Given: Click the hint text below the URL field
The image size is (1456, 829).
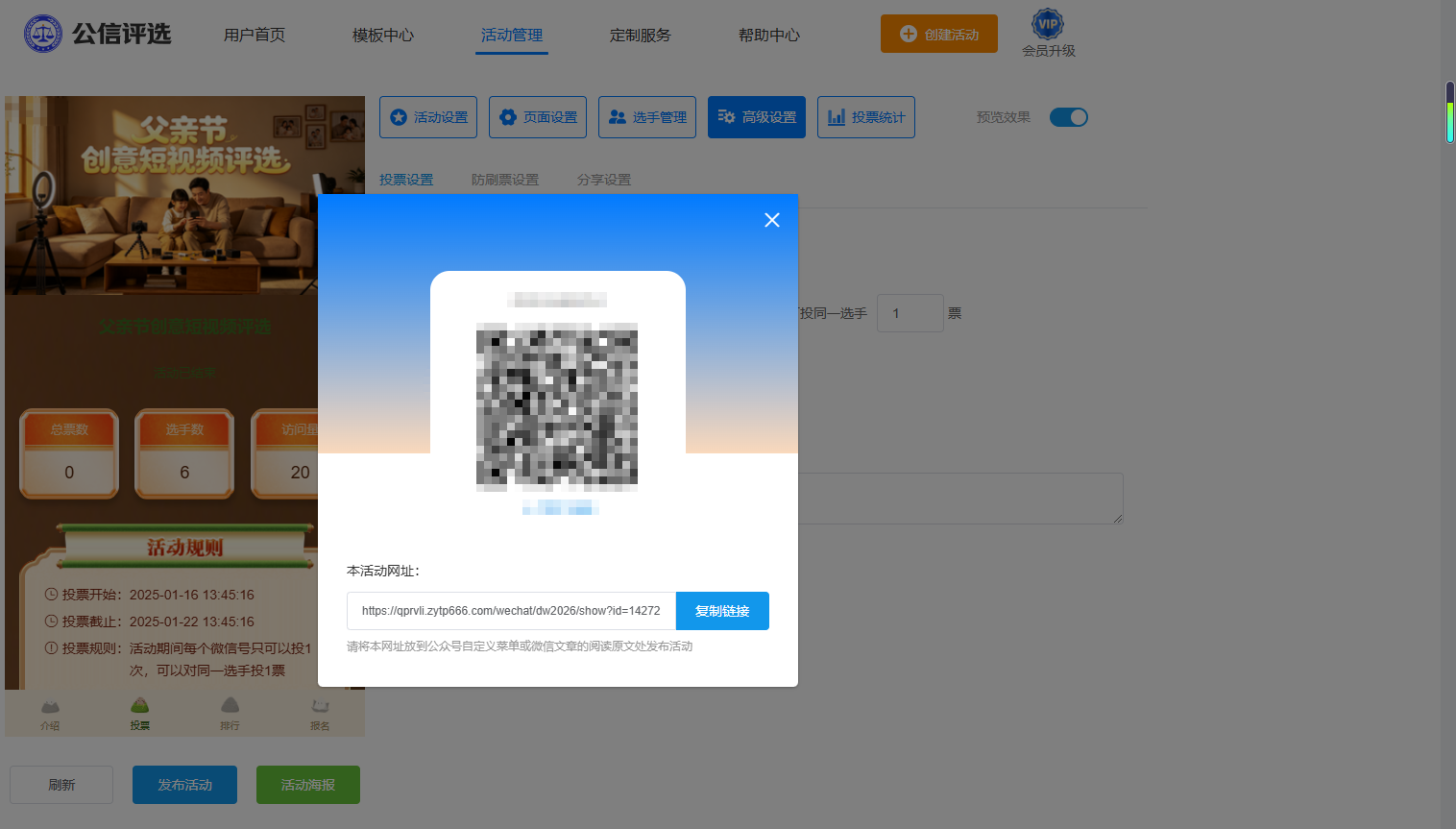Looking at the screenshot, I should (520, 646).
